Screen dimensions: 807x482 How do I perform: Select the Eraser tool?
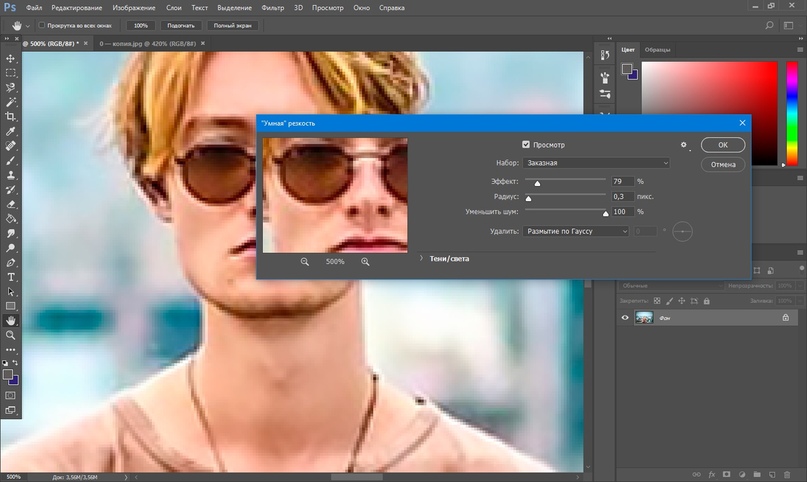click(x=10, y=204)
